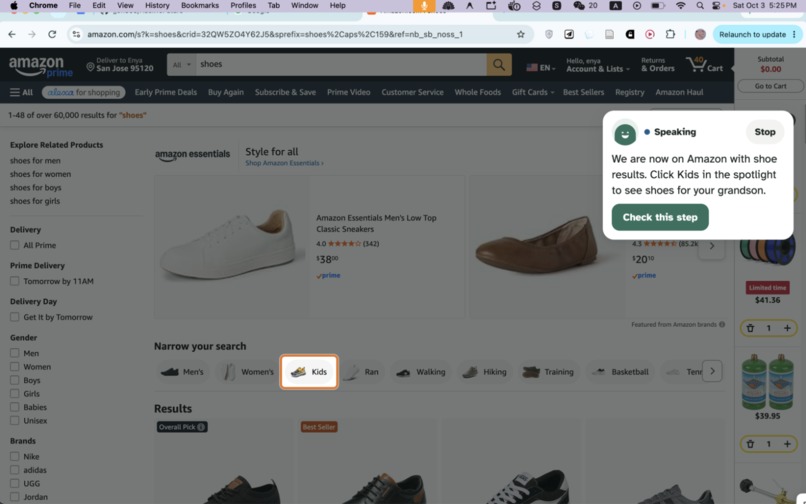
Task: Open the All hamburger menu
Action: coord(21,93)
